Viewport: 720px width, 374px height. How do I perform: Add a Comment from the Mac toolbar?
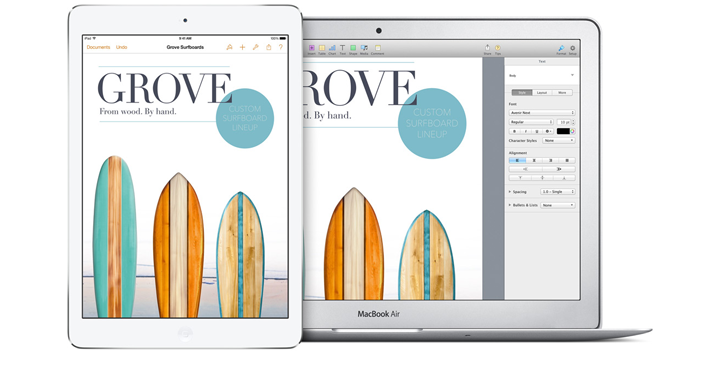(377, 50)
